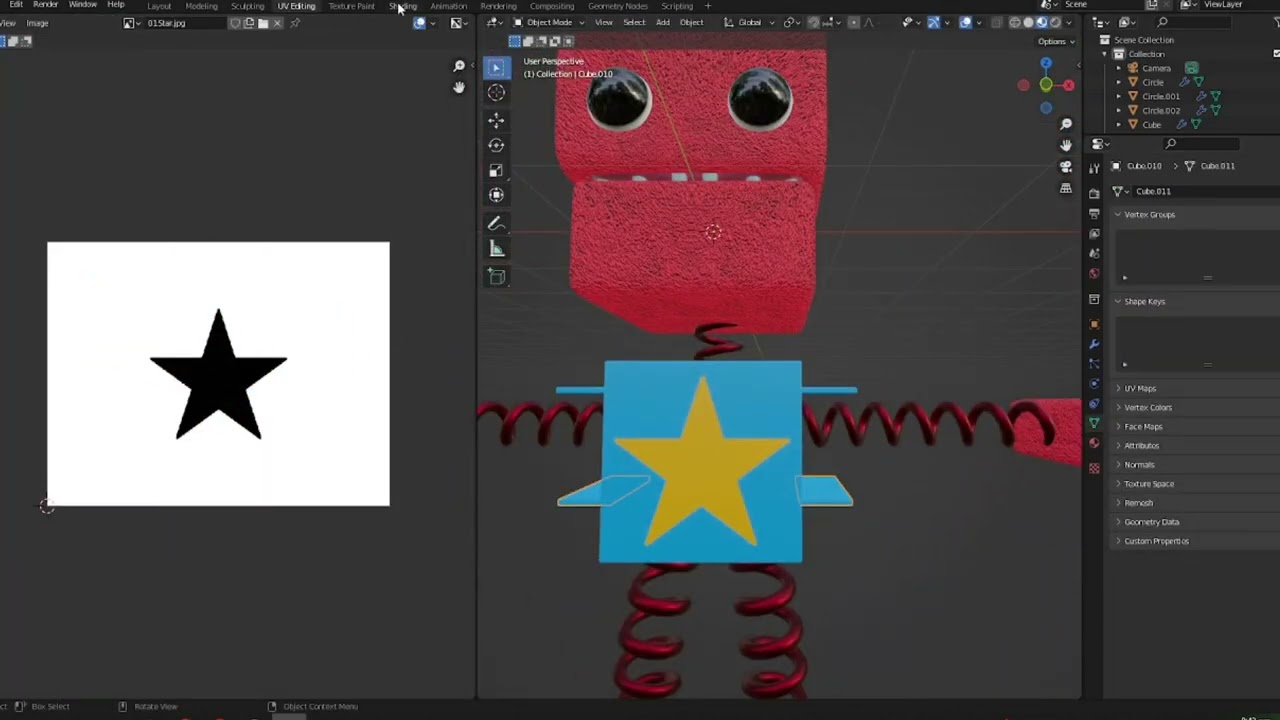1280x720 pixels.
Task: Click the pan hand icon in the image editor
Action: point(459,88)
